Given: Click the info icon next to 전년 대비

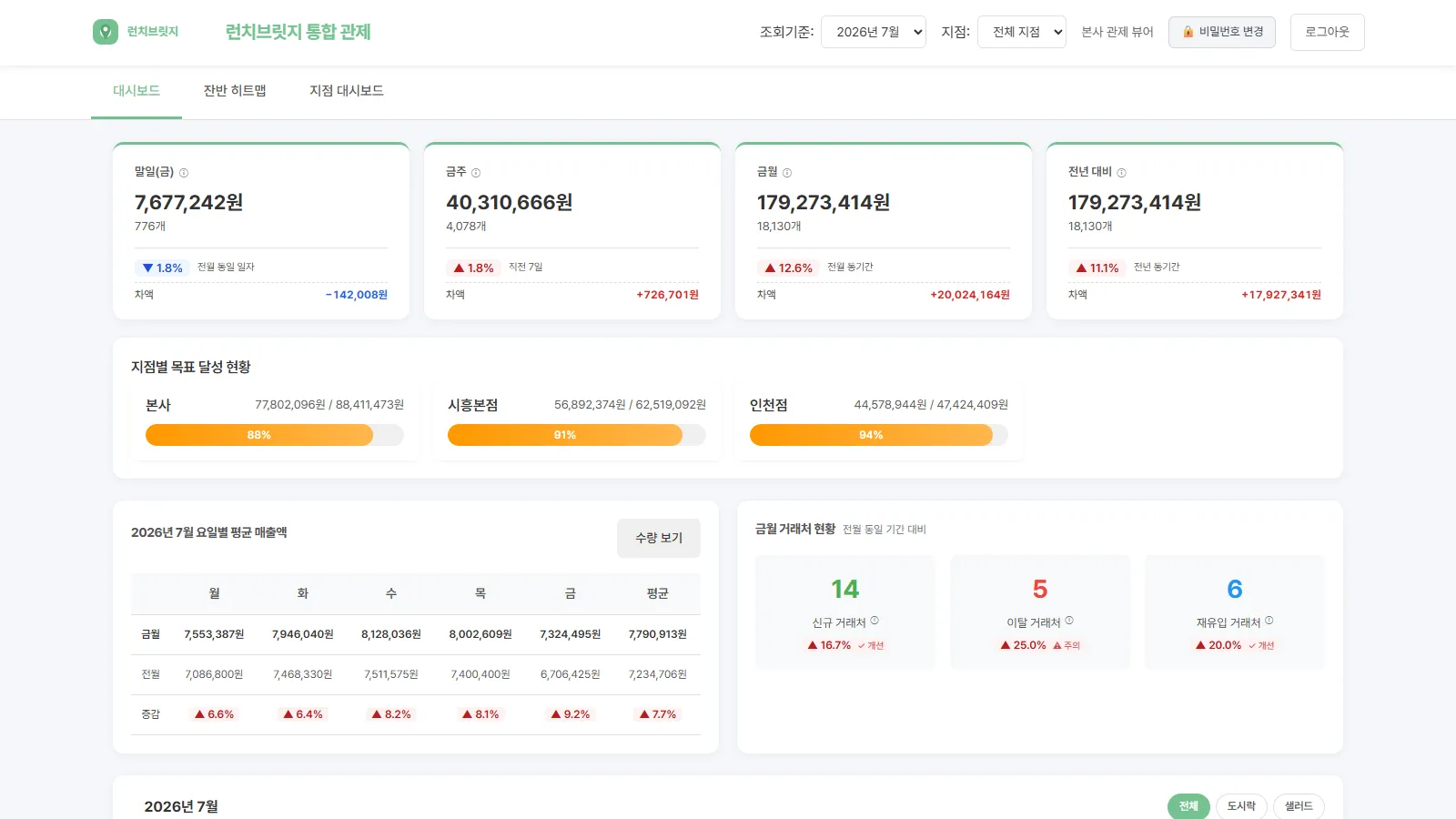Looking at the screenshot, I should pos(1121,173).
